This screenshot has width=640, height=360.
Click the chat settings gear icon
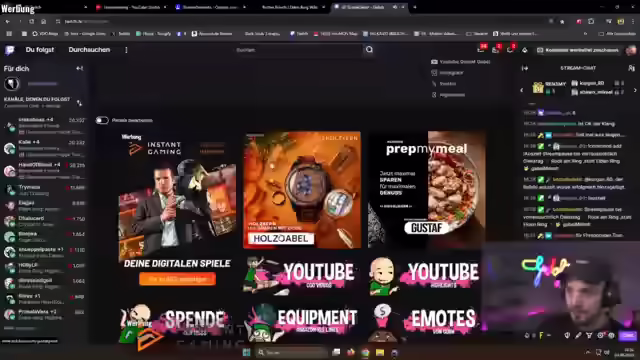tap(600, 336)
